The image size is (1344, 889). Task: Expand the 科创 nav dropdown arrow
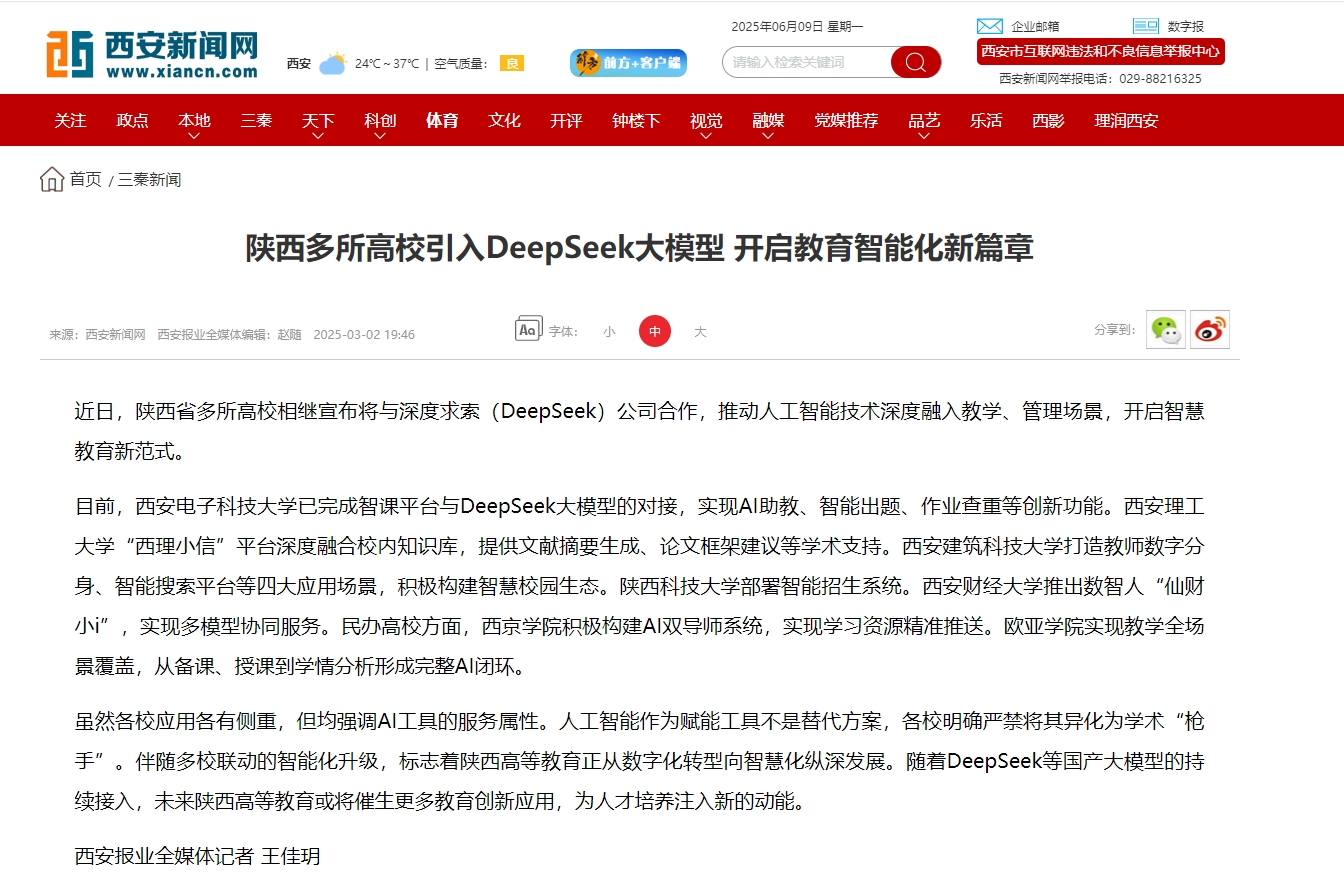tap(380, 136)
